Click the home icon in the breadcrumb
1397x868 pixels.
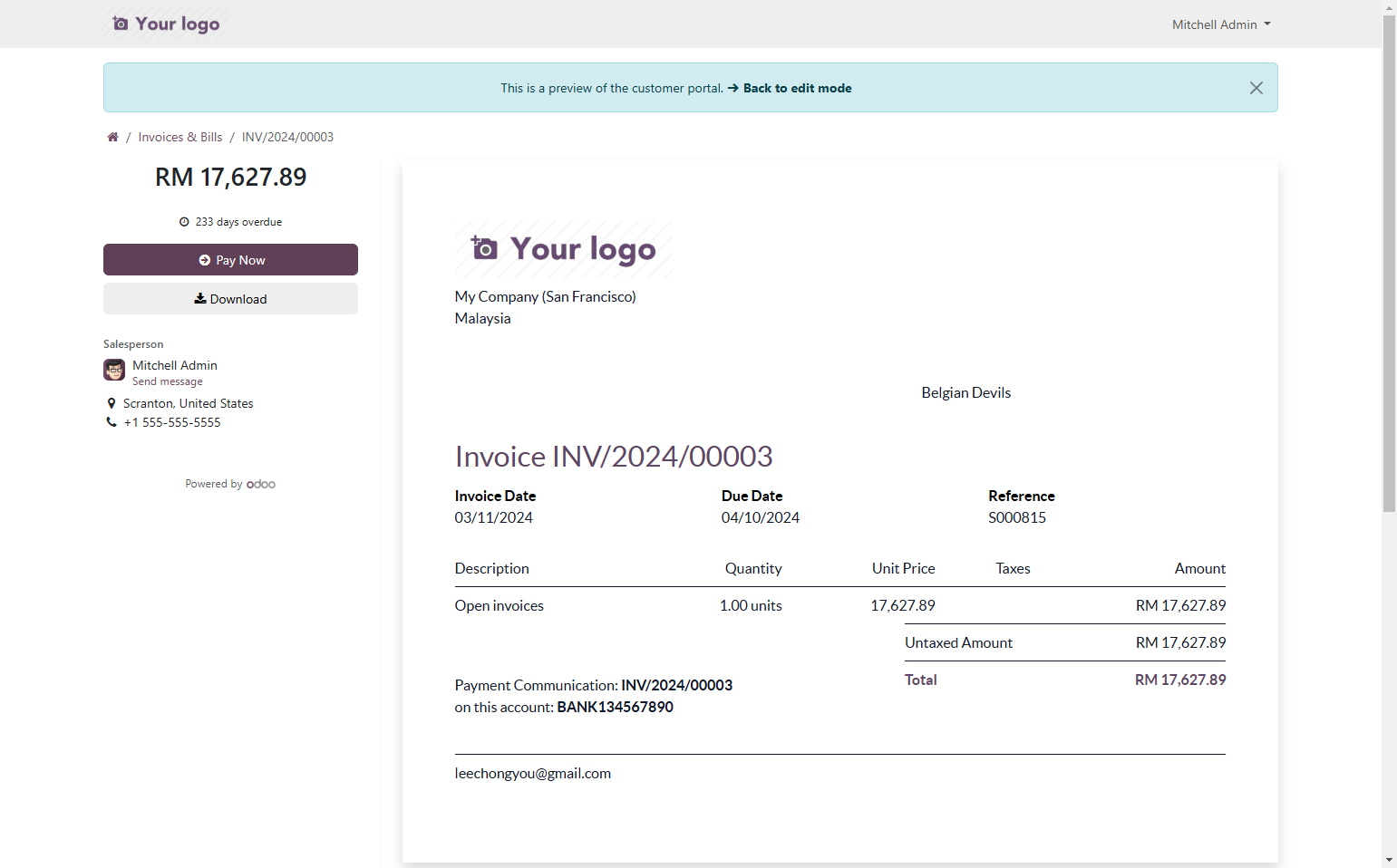click(112, 137)
